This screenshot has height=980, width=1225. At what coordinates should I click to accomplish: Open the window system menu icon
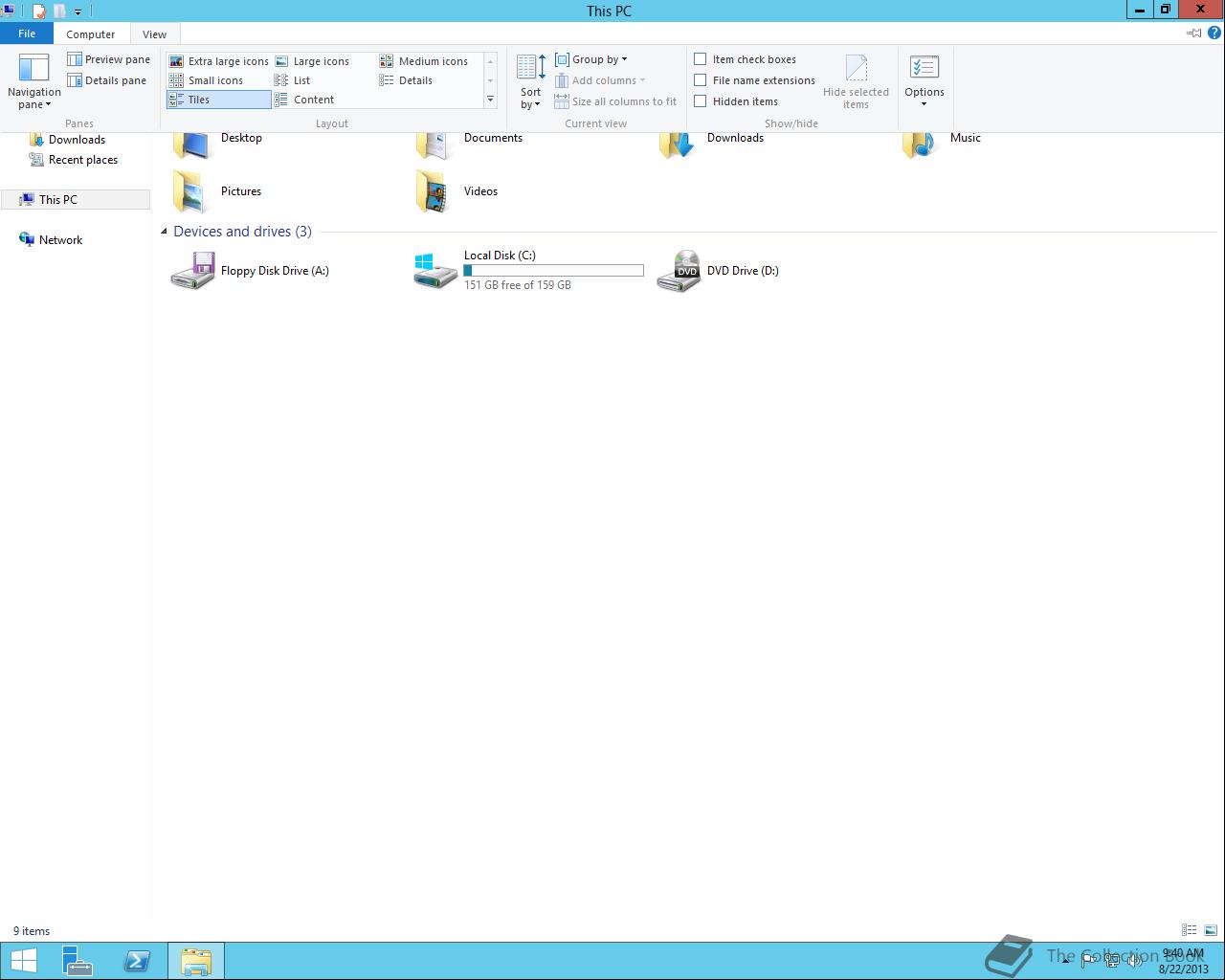[9, 11]
